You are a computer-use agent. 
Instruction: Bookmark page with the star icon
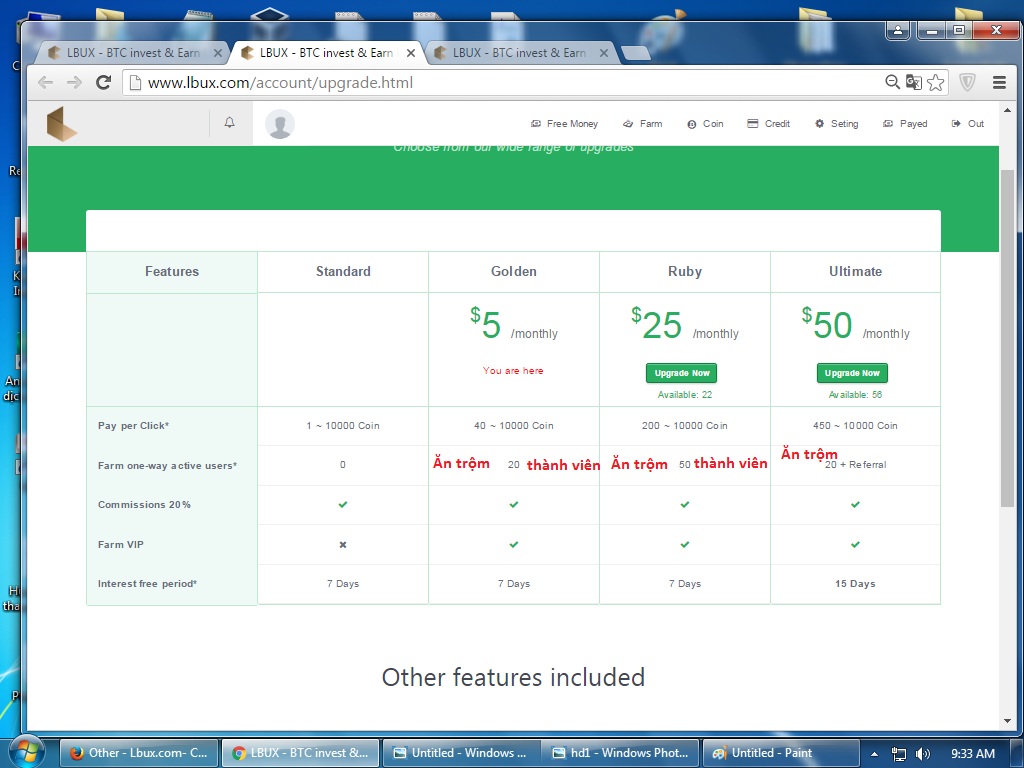point(935,82)
